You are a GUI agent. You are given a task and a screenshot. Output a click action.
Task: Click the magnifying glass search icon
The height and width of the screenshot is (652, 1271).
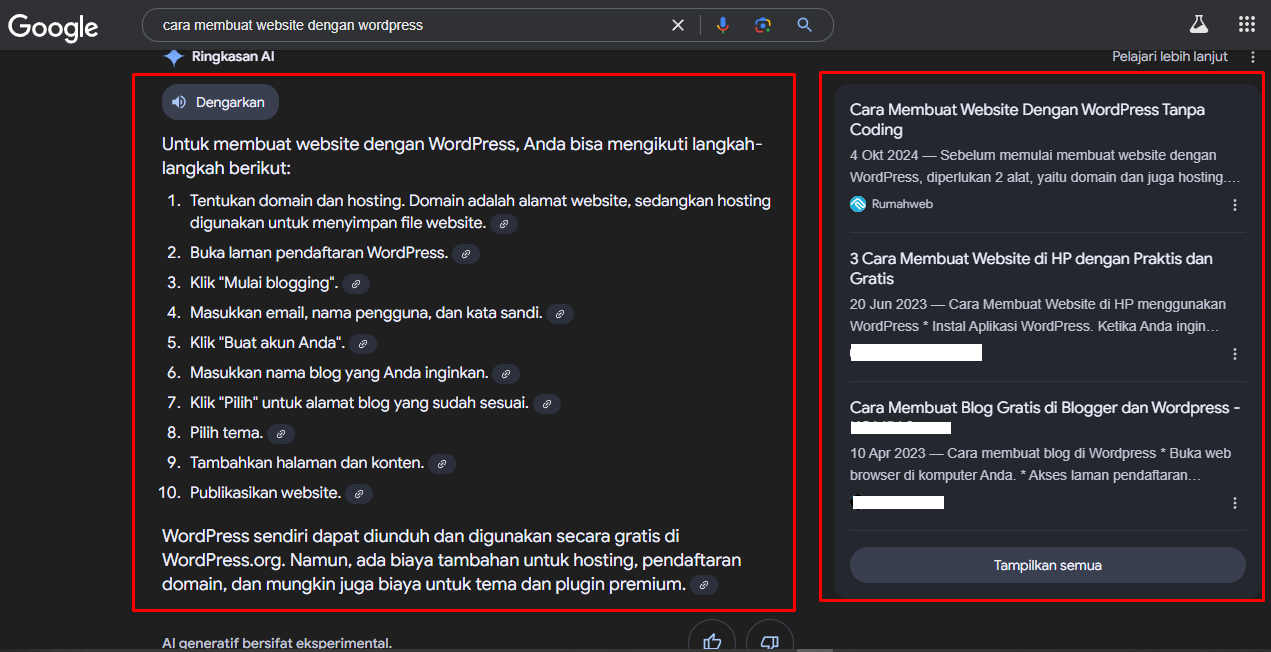click(x=804, y=25)
